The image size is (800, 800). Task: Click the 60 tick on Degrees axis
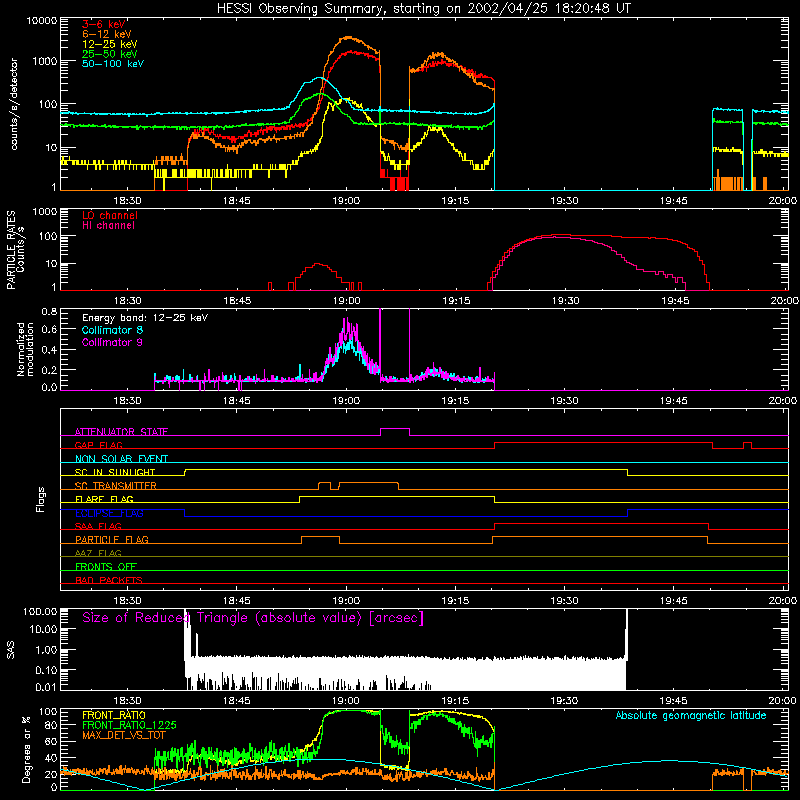[x=52, y=741]
